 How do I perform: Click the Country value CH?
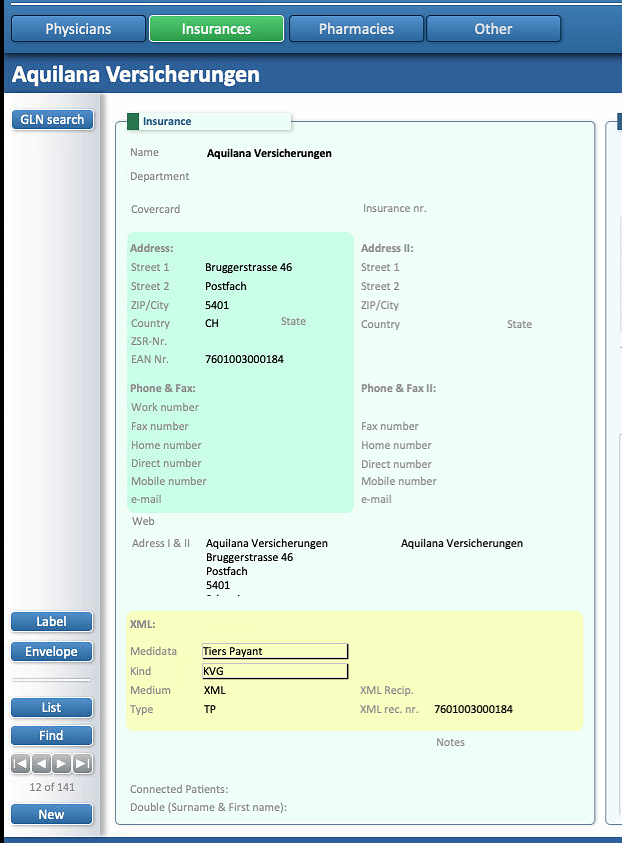coord(212,323)
